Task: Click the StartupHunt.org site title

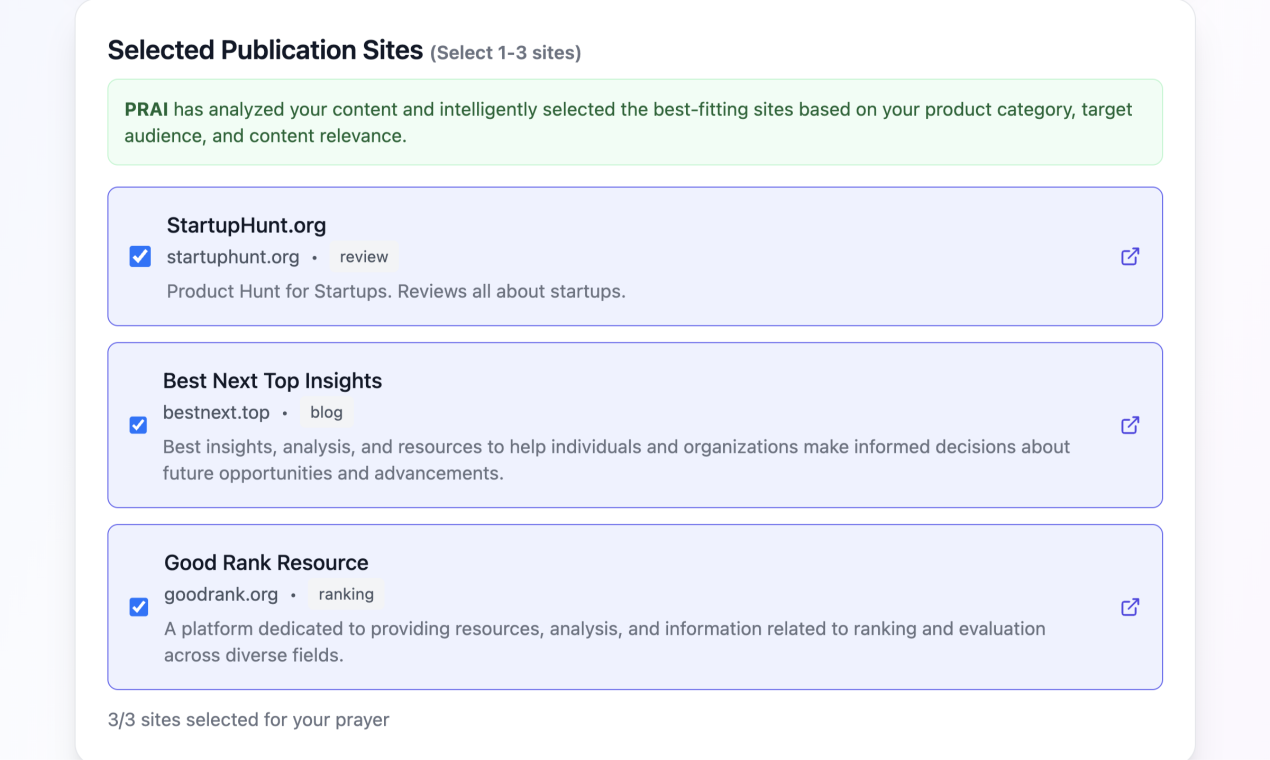Action: 246,225
